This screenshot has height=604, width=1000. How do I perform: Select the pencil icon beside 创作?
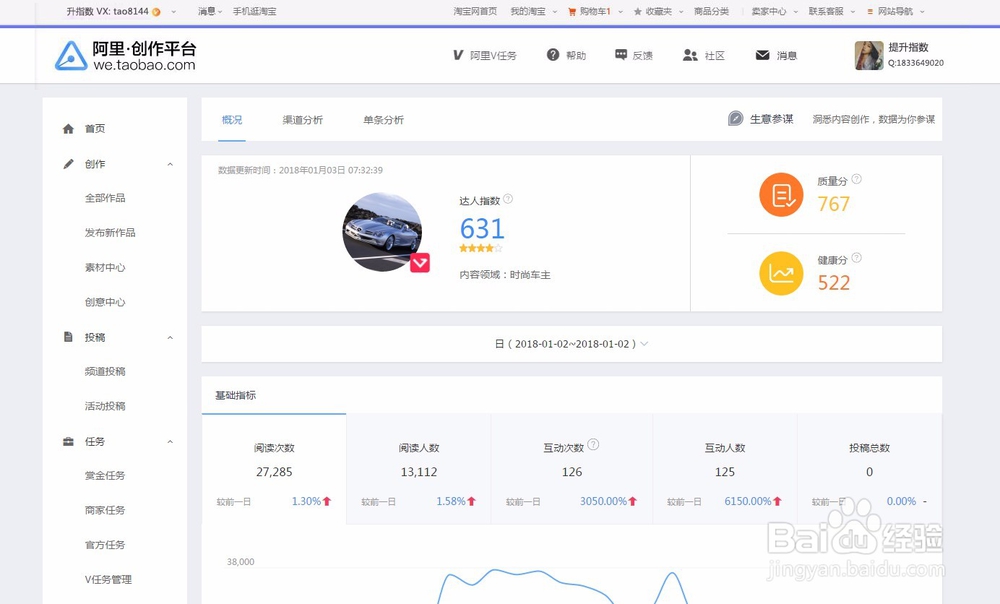[68, 163]
